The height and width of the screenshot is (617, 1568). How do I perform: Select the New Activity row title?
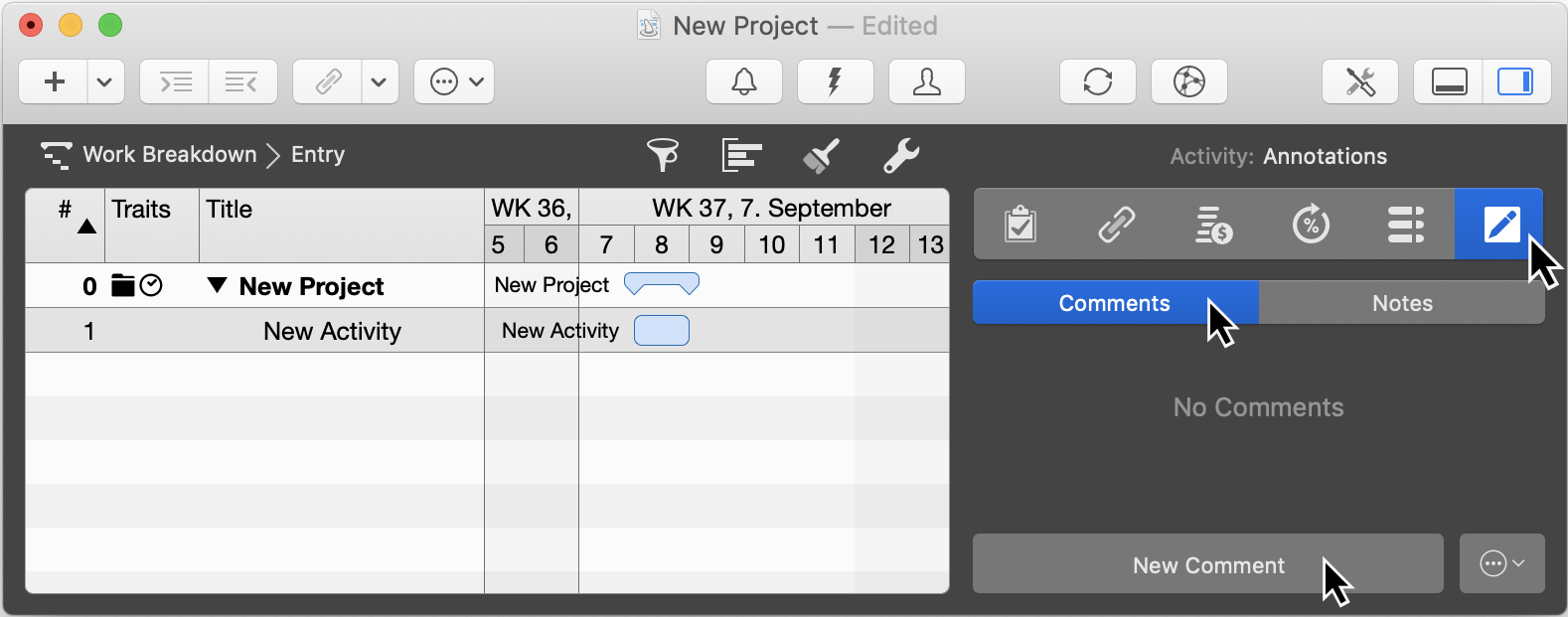tap(332, 331)
